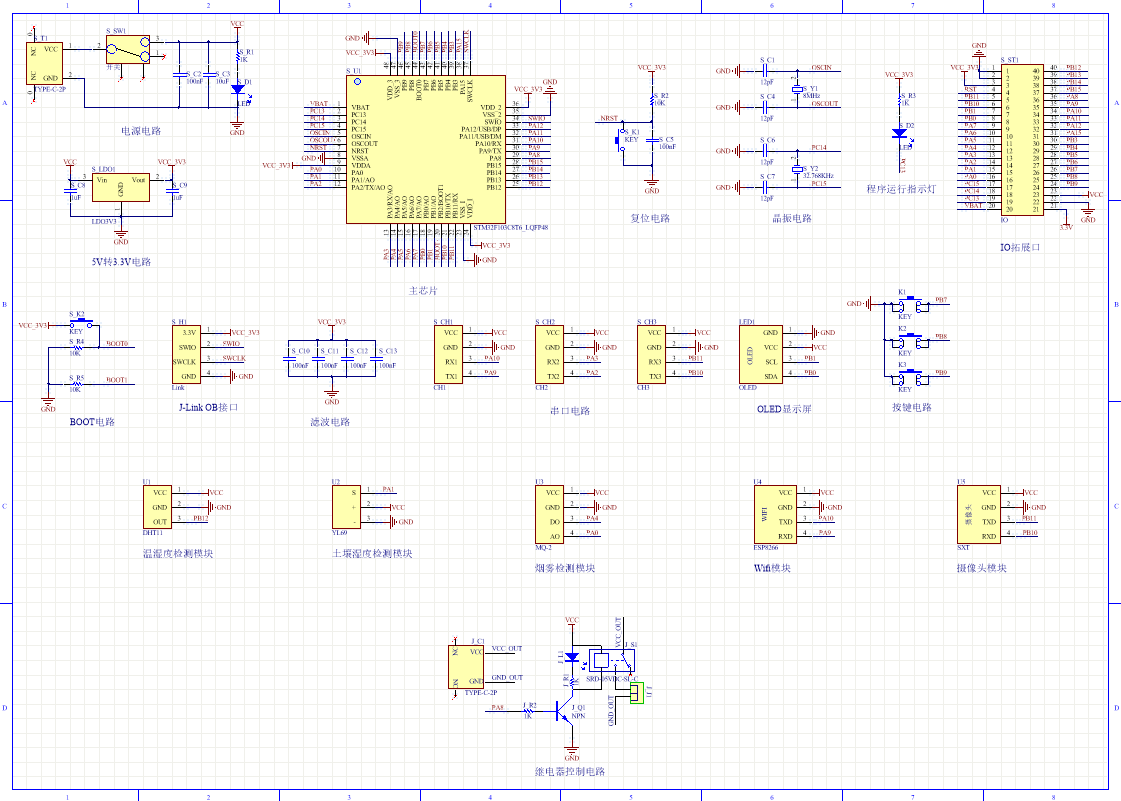Click the S_D1 power LED diode
The width and height of the screenshot is (1121, 801).
(237, 89)
